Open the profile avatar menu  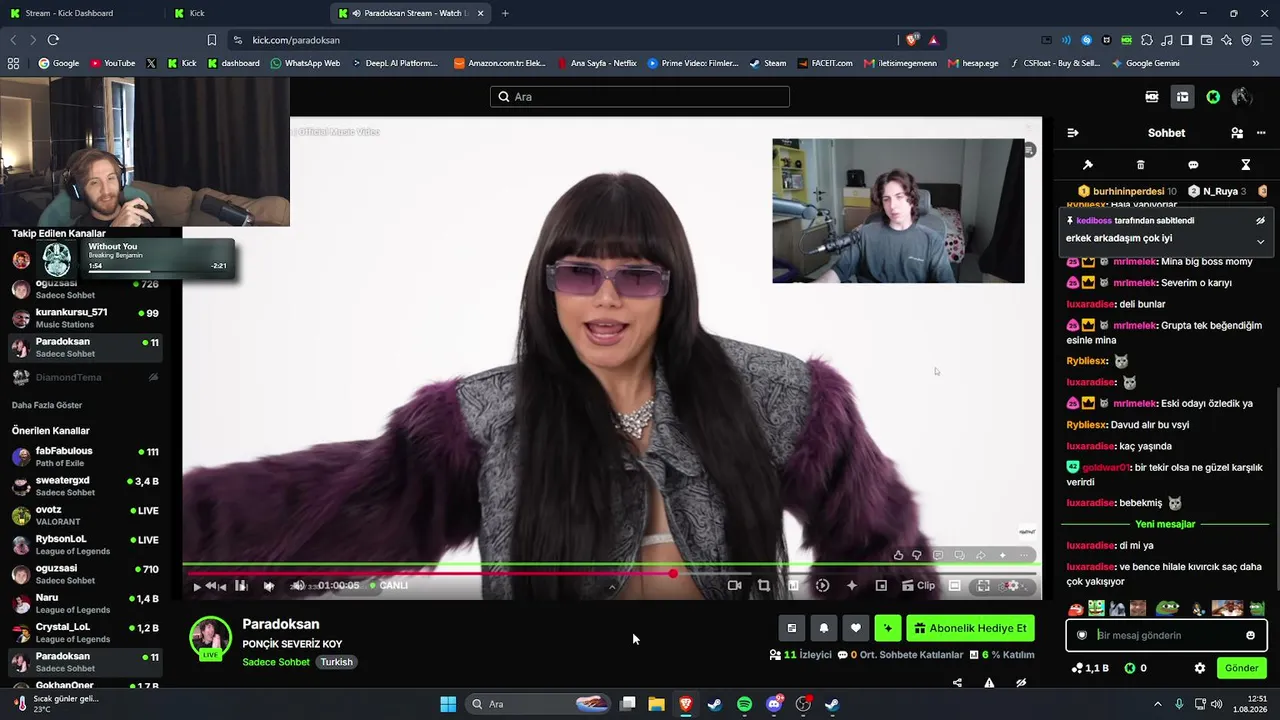point(1242,97)
